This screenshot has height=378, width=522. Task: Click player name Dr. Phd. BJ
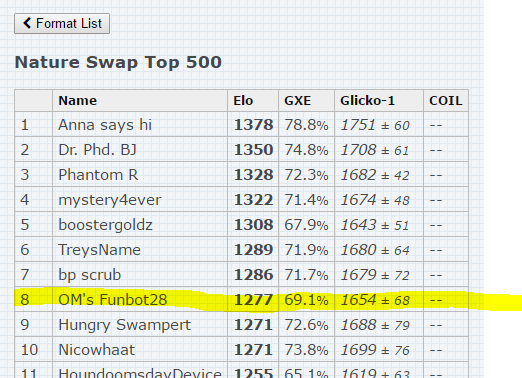coord(97,150)
